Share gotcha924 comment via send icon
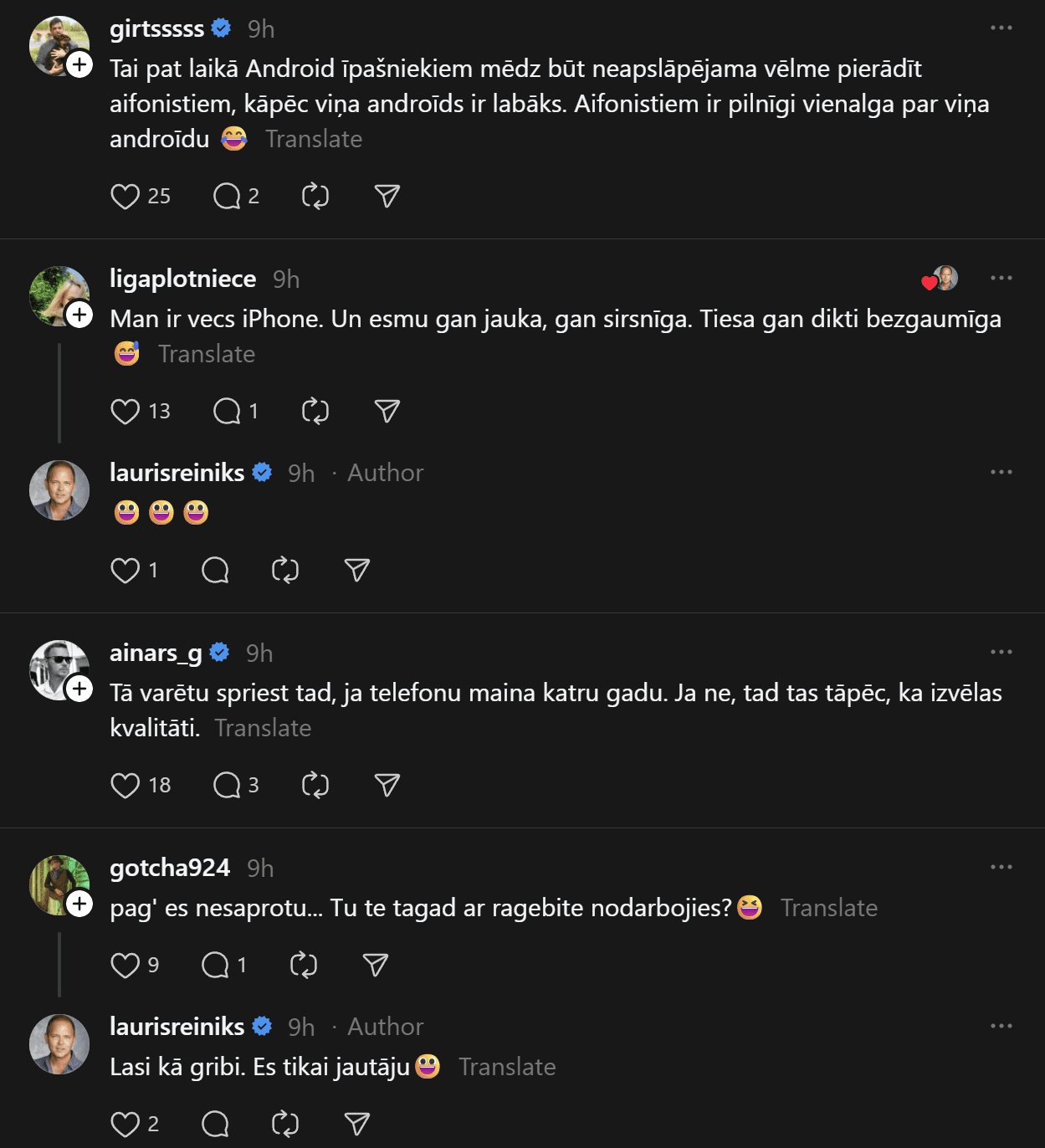 coord(375,966)
